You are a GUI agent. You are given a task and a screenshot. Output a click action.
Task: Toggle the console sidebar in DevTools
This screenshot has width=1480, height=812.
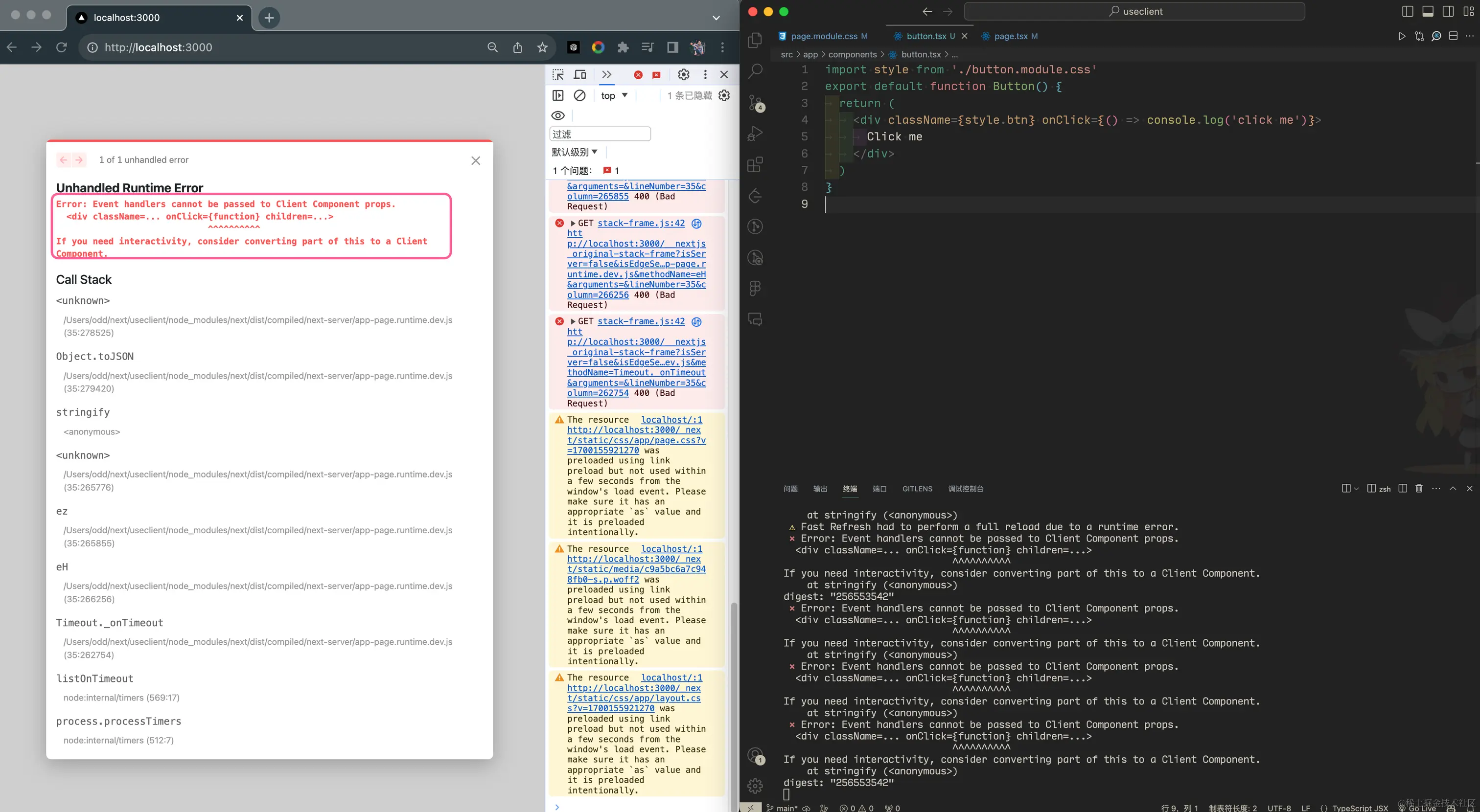coord(558,95)
